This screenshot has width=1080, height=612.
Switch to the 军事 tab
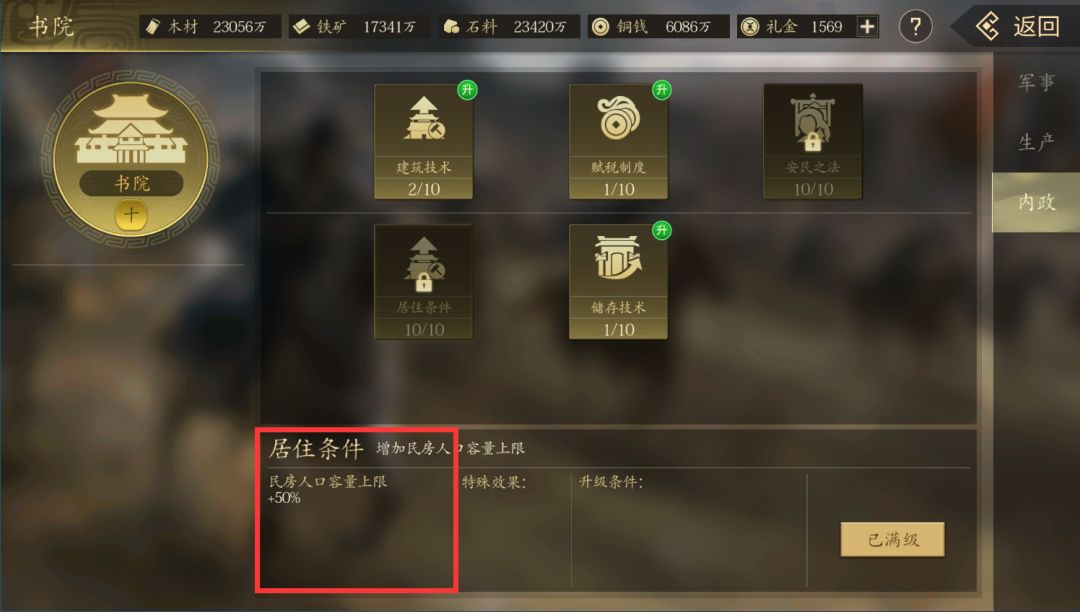(1036, 83)
